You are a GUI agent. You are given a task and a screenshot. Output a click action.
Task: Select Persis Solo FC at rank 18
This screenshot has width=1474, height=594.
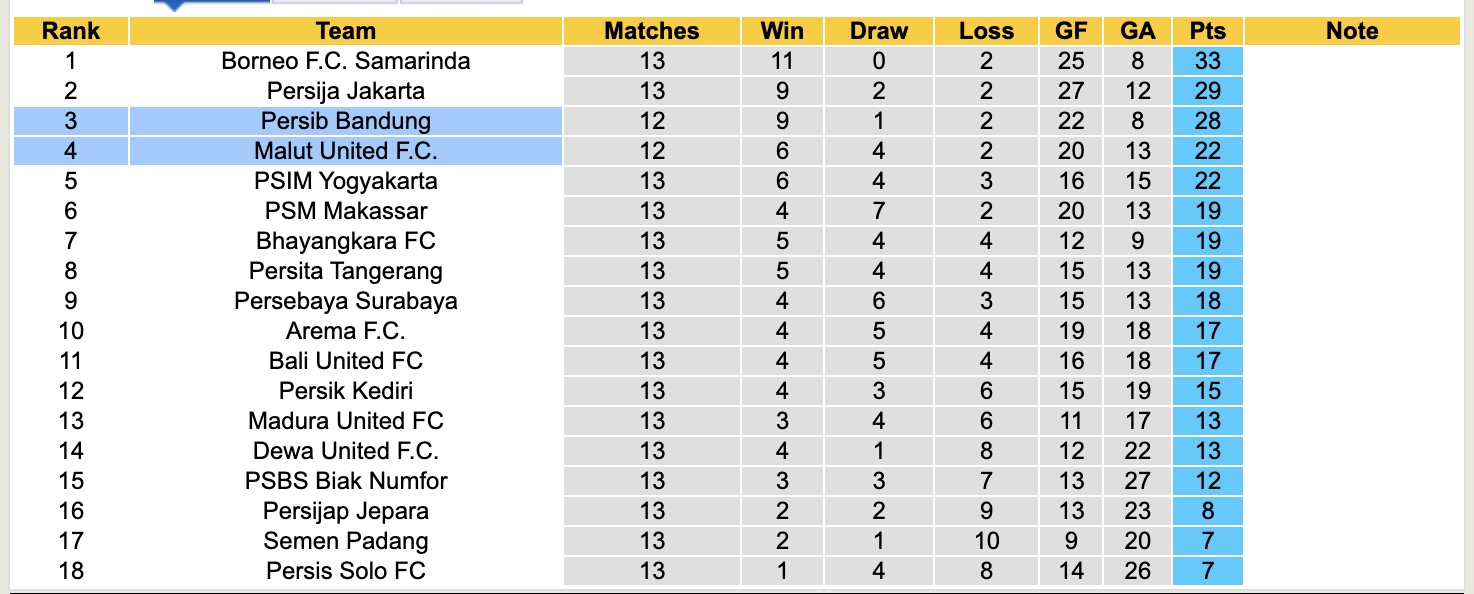point(345,571)
